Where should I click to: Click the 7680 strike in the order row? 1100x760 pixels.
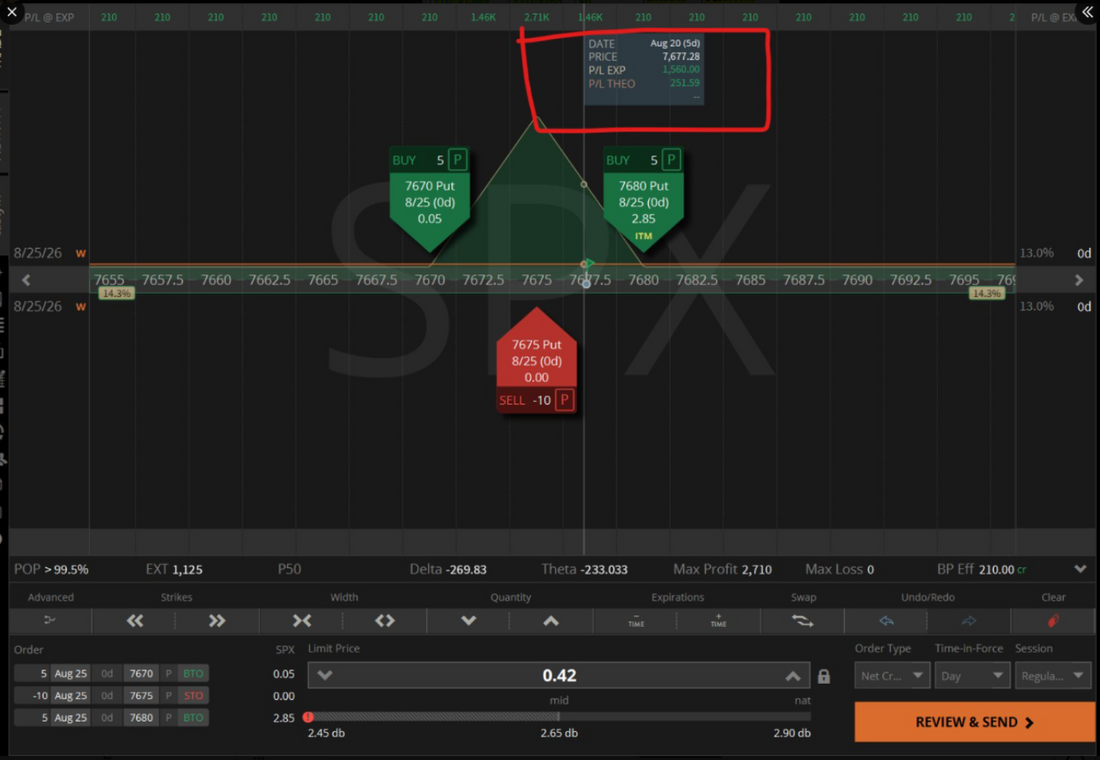[x=141, y=717]
